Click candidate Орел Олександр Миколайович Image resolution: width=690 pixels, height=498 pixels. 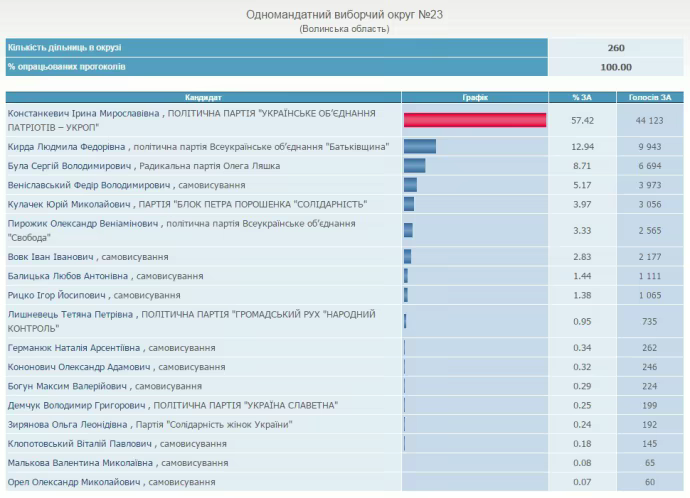coord(74,482)
